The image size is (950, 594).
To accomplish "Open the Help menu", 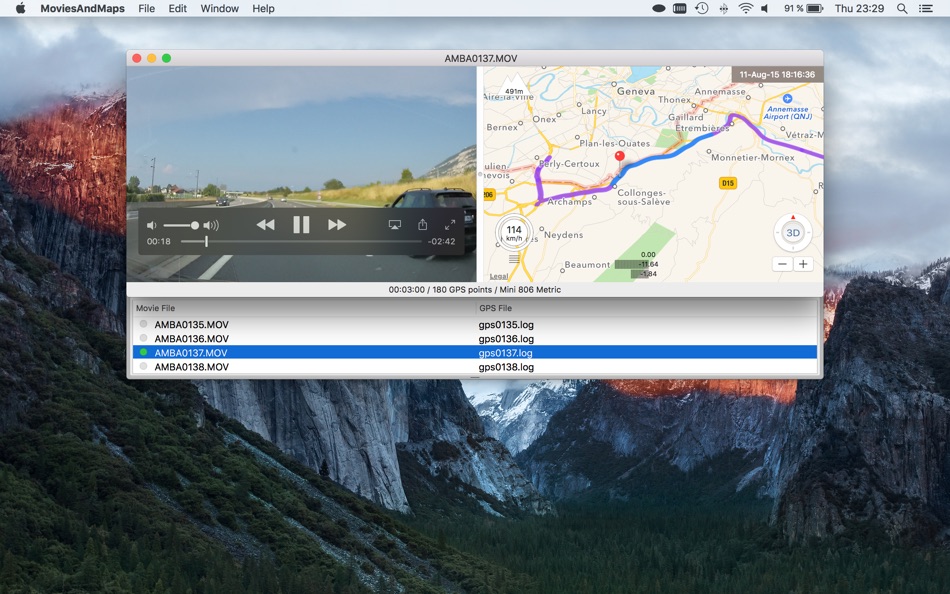I will [263, 8].
